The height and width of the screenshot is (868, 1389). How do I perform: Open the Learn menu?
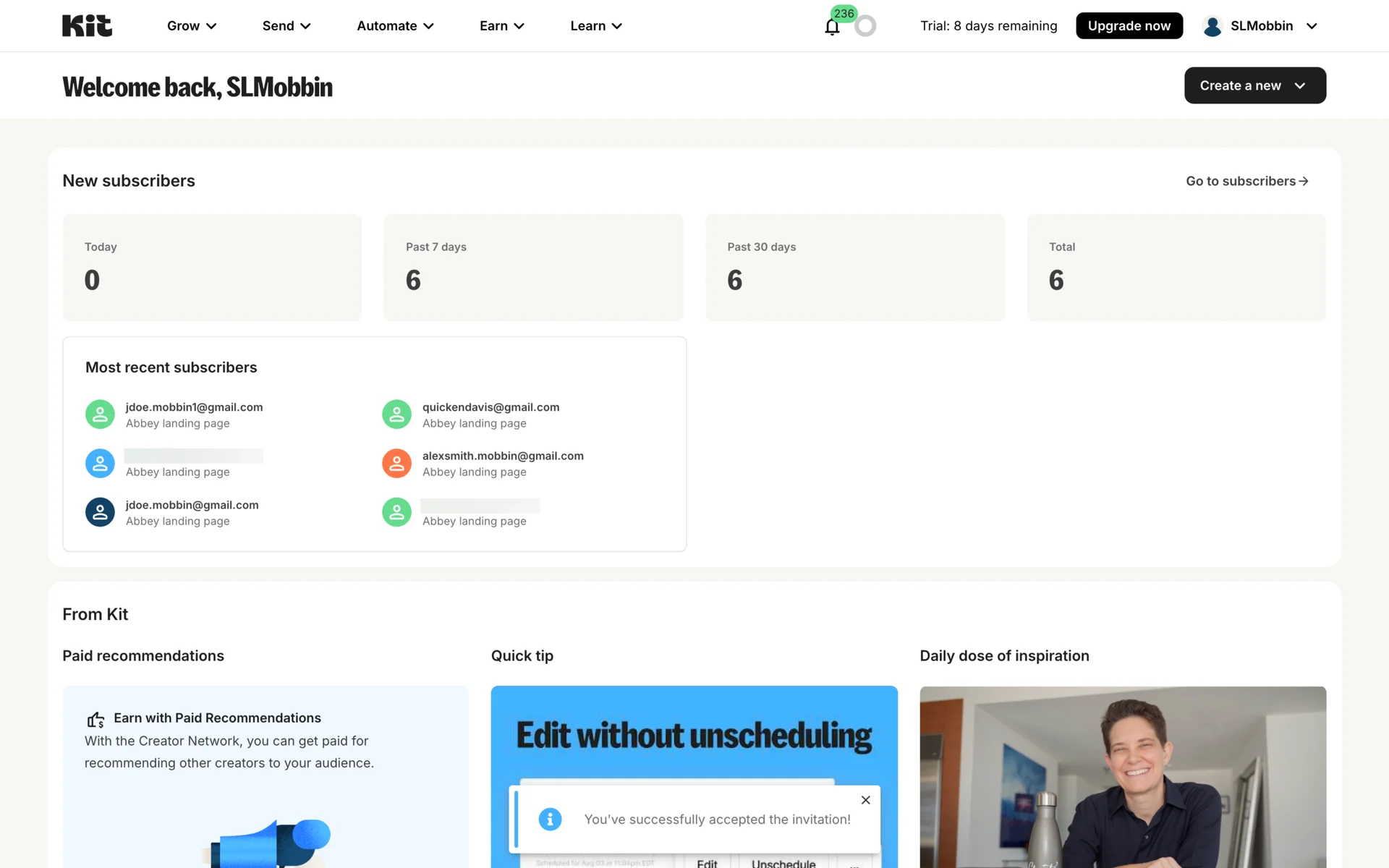click(596, 26)
